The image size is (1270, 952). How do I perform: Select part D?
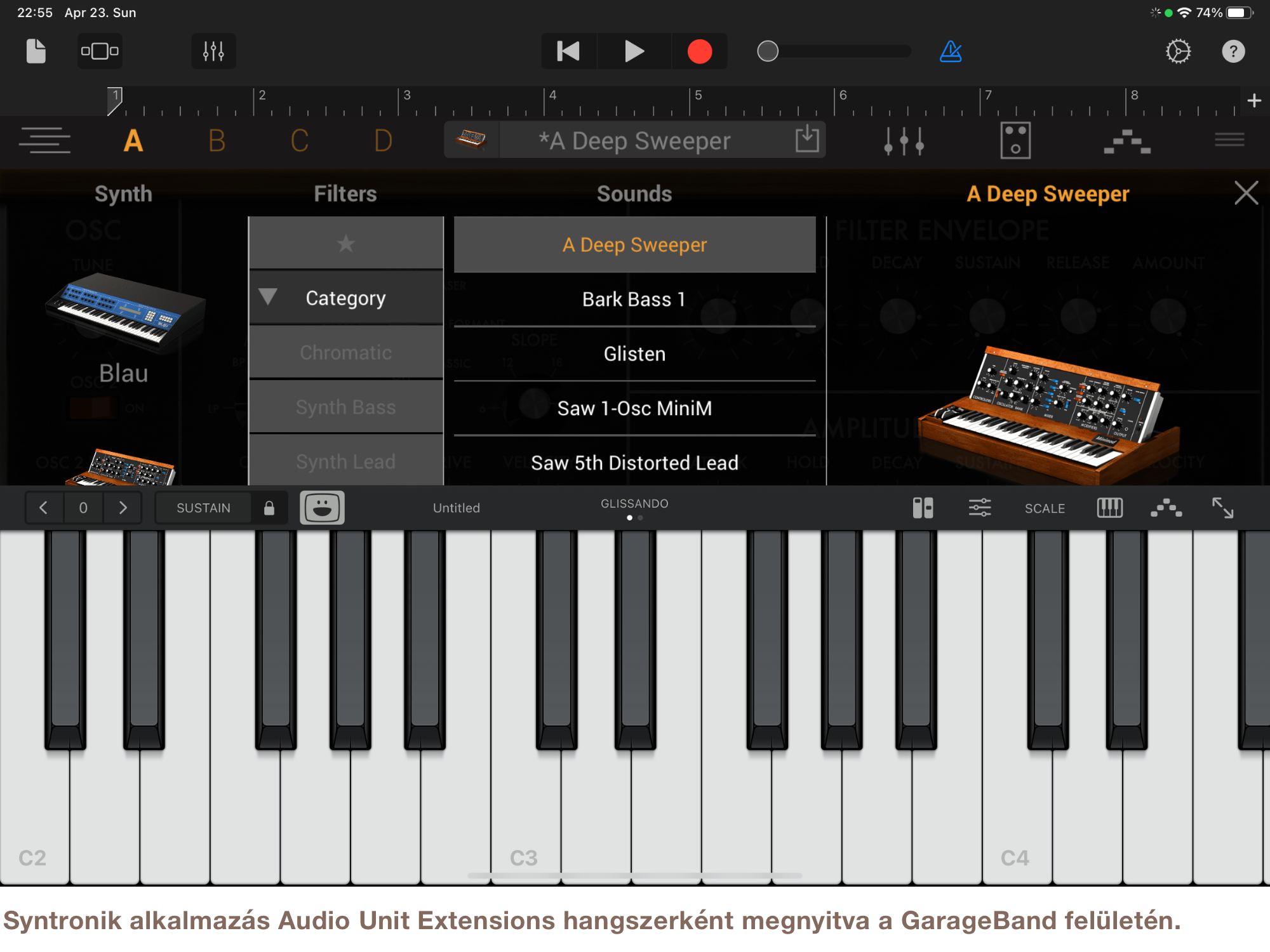pos(383,140)
